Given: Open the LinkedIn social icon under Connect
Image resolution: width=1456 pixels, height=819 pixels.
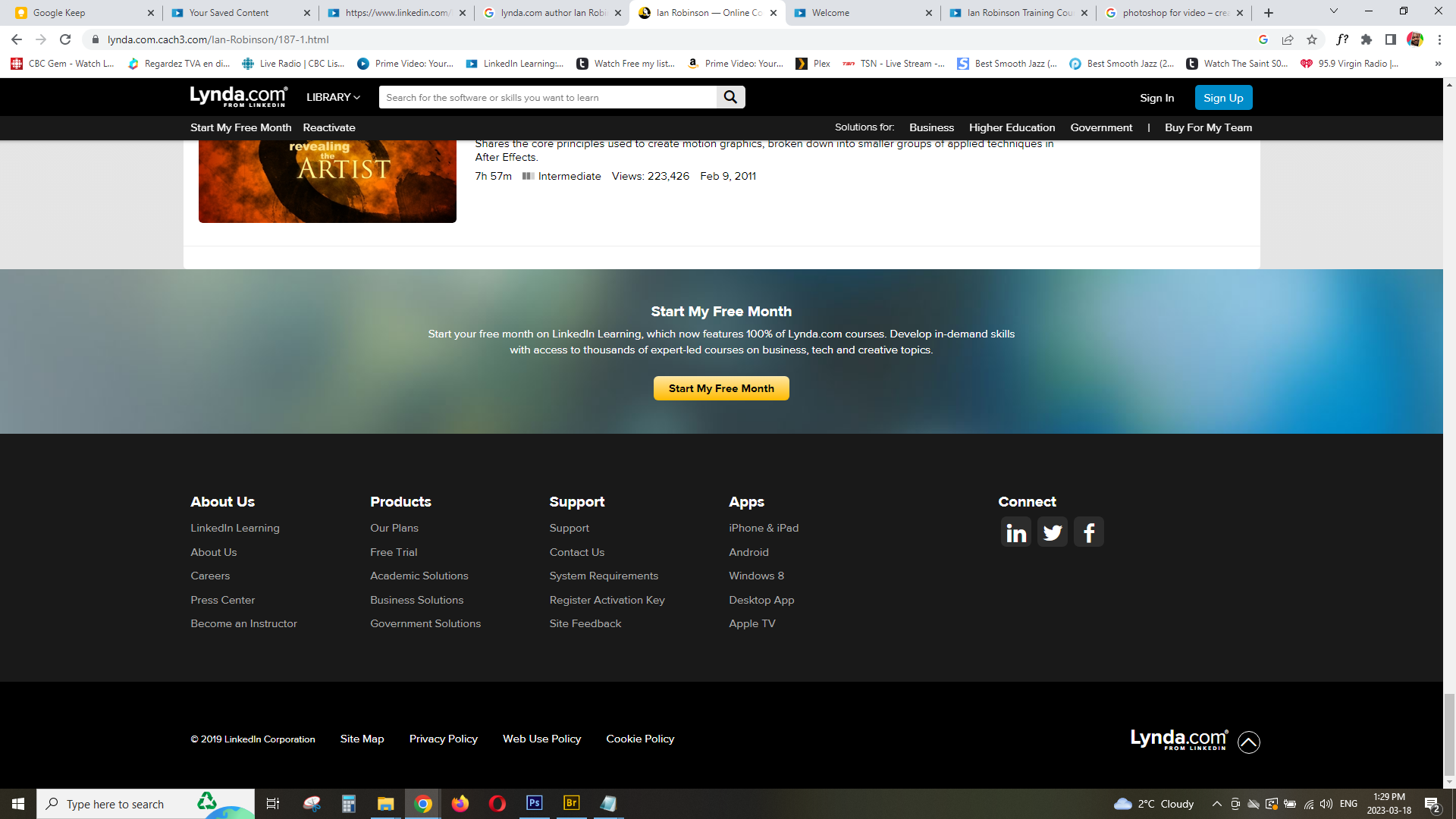Looking at the screenshot, I should (x=1016, y=532).
